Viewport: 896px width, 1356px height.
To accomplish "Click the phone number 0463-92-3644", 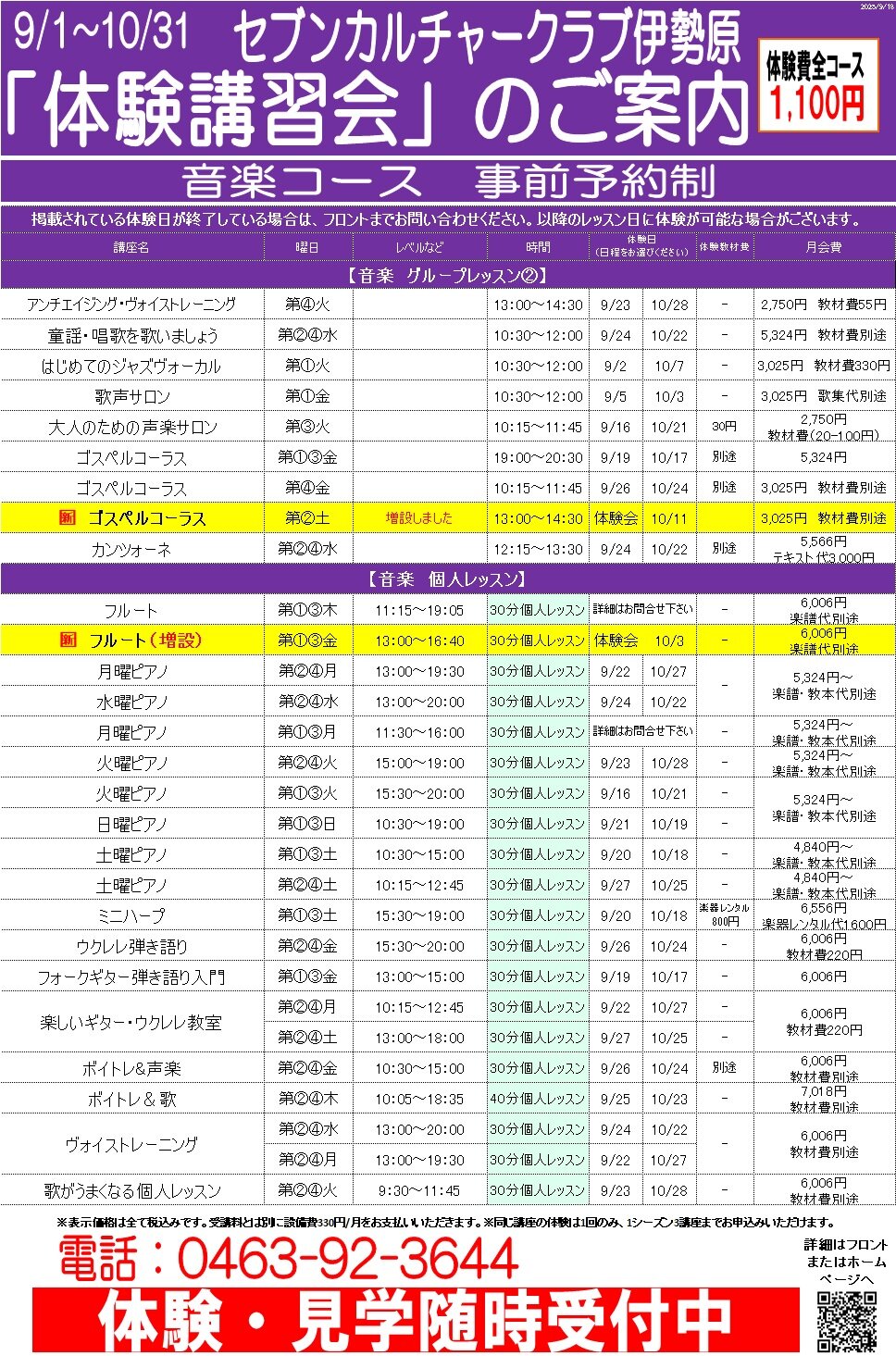I will point(346,1259).
